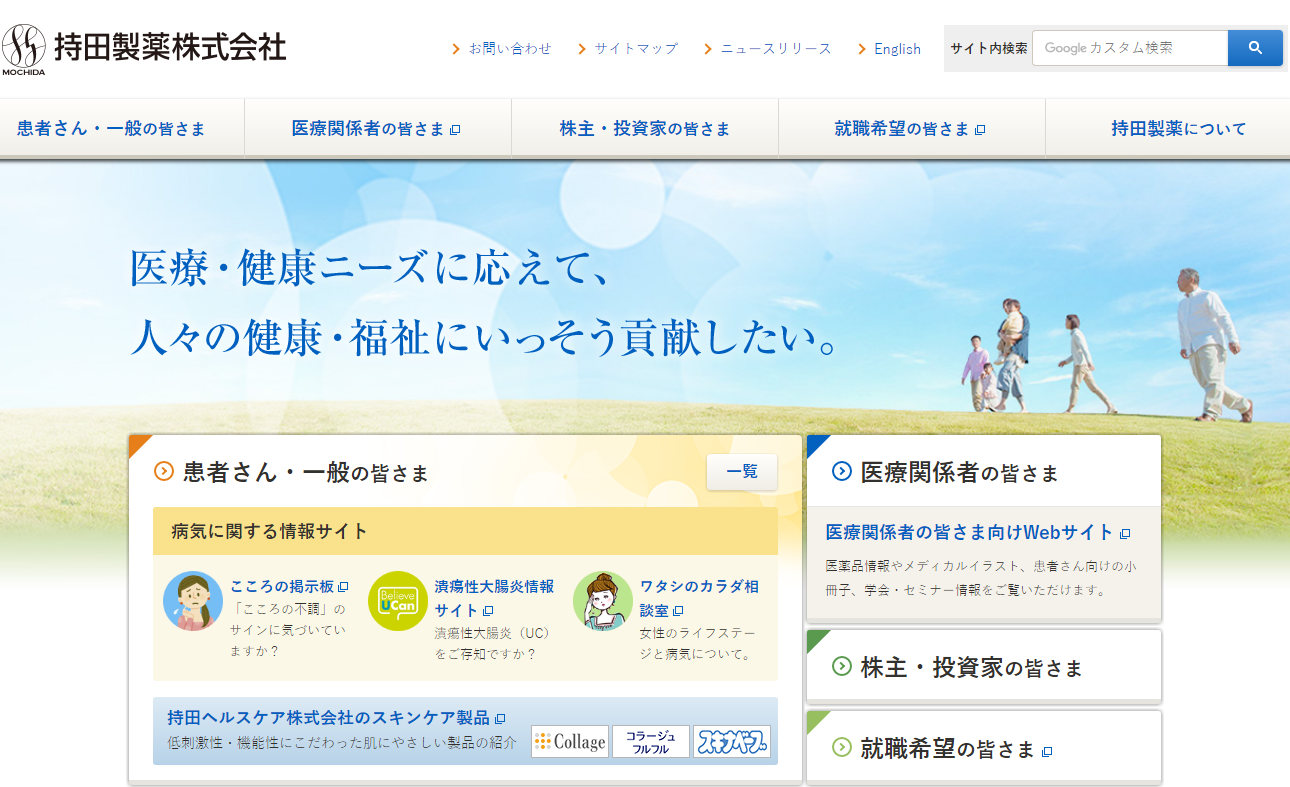The image size is (1290, 787).
Task: Open 持田製薬について navigation tab
Action: 1168,128
